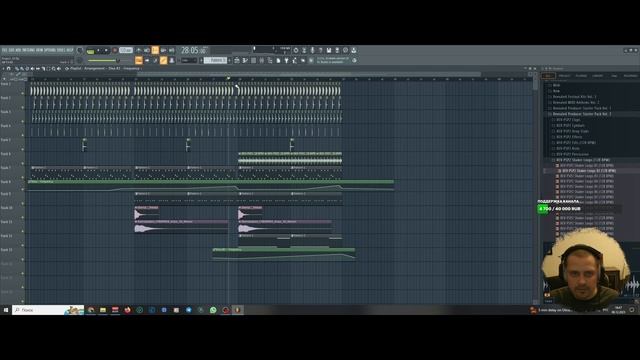Expand the RIX PSP2 Kicks folder

[x=568, y=148]
